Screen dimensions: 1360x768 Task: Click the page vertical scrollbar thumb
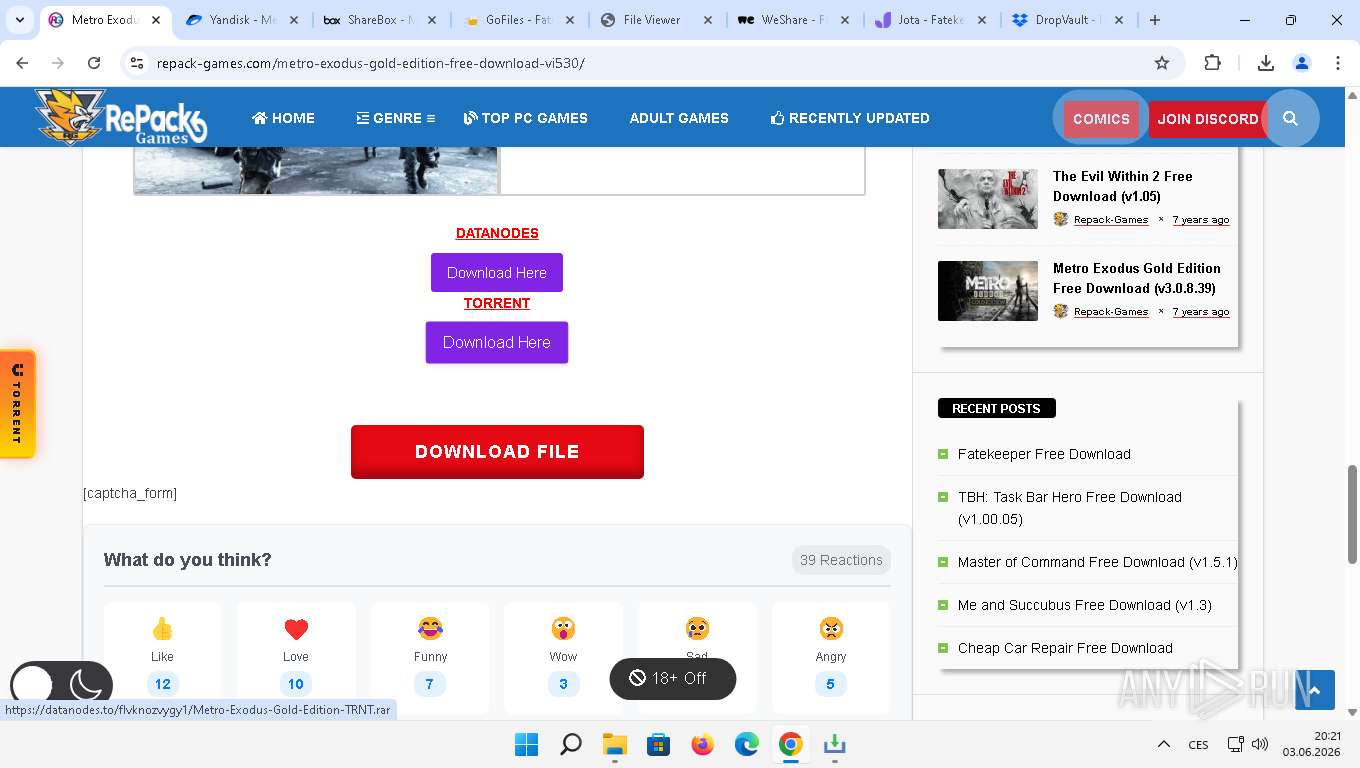click(1352, 514)
